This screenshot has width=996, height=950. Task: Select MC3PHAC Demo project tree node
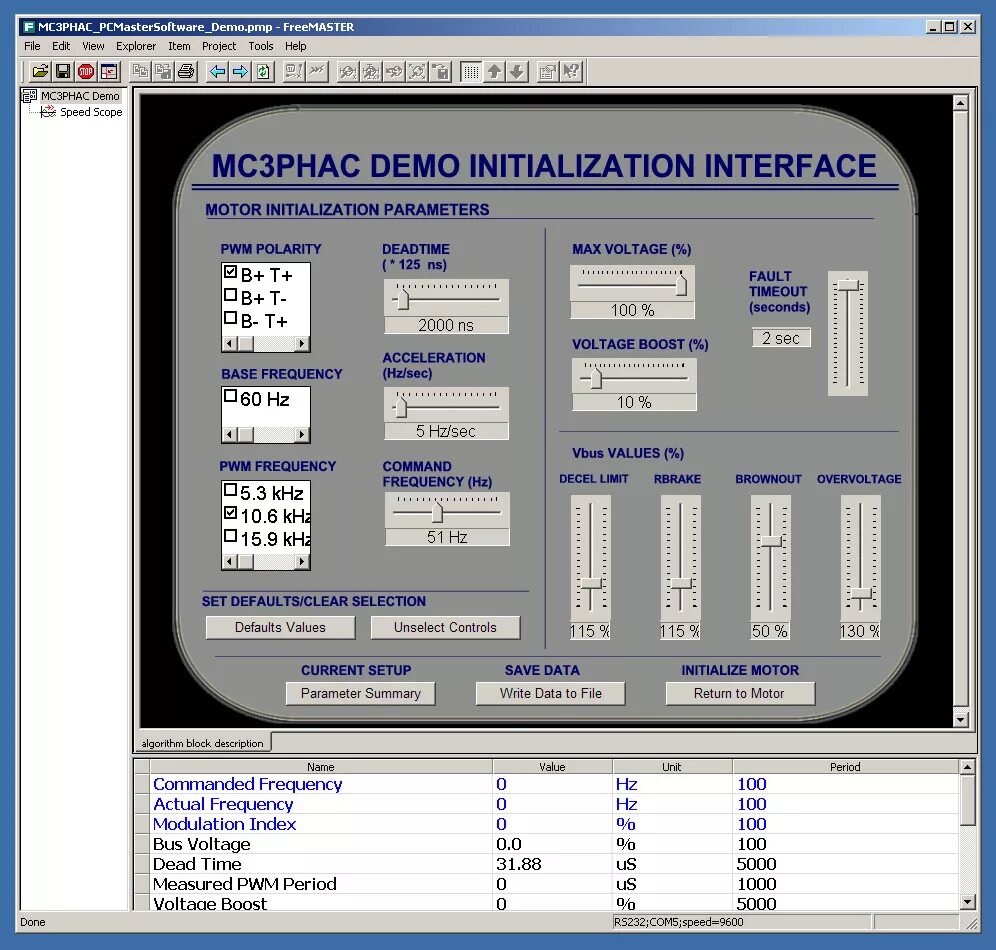tap(80, 96)
